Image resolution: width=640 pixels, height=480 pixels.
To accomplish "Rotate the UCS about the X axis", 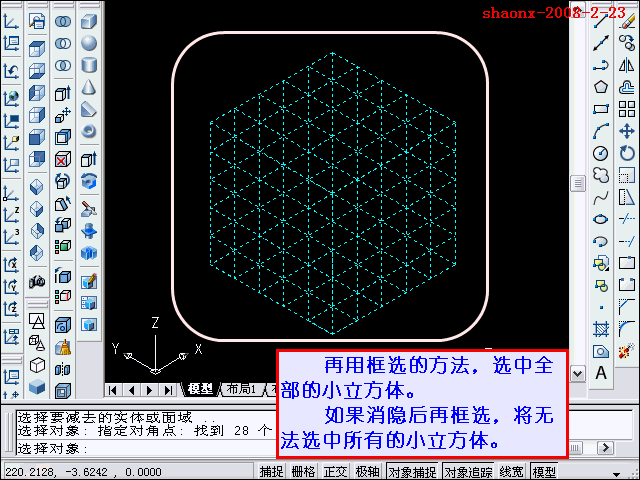I will (x=11, y=265).
